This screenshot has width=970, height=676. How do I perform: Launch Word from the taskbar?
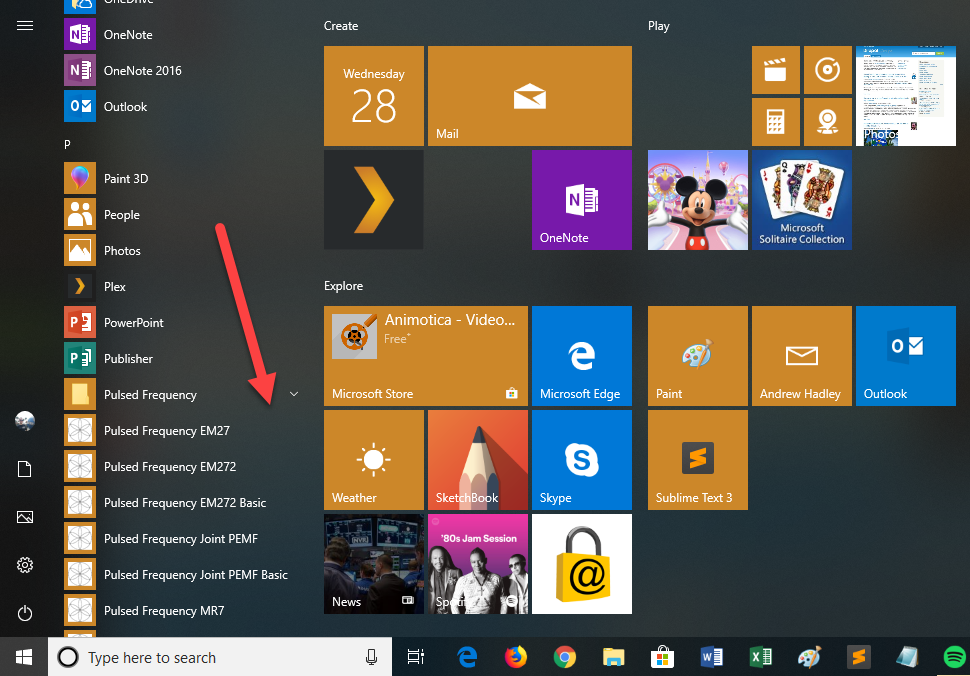point(711,657)
